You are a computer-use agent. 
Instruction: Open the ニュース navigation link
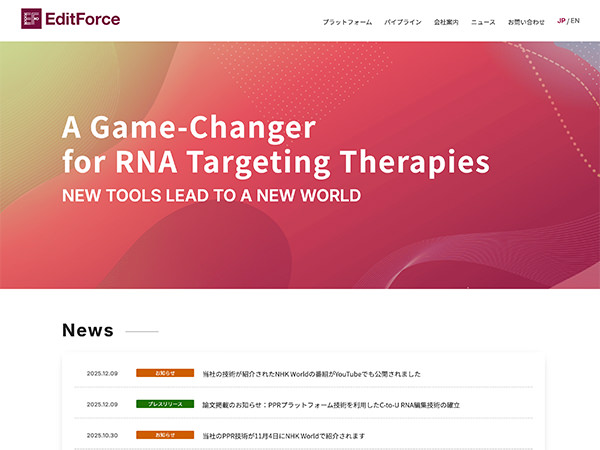coord(483,21)
